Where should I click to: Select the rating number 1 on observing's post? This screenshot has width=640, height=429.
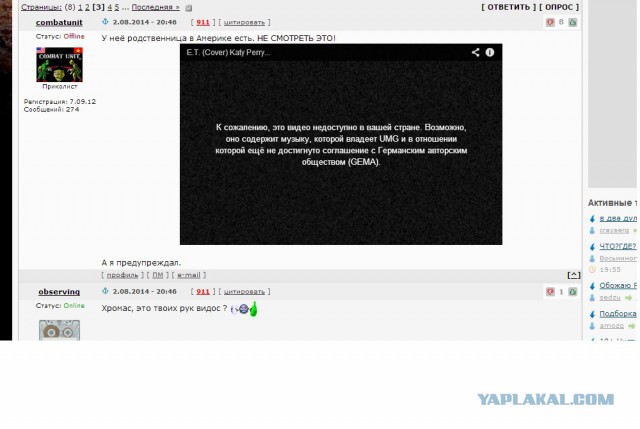point(561,291)
